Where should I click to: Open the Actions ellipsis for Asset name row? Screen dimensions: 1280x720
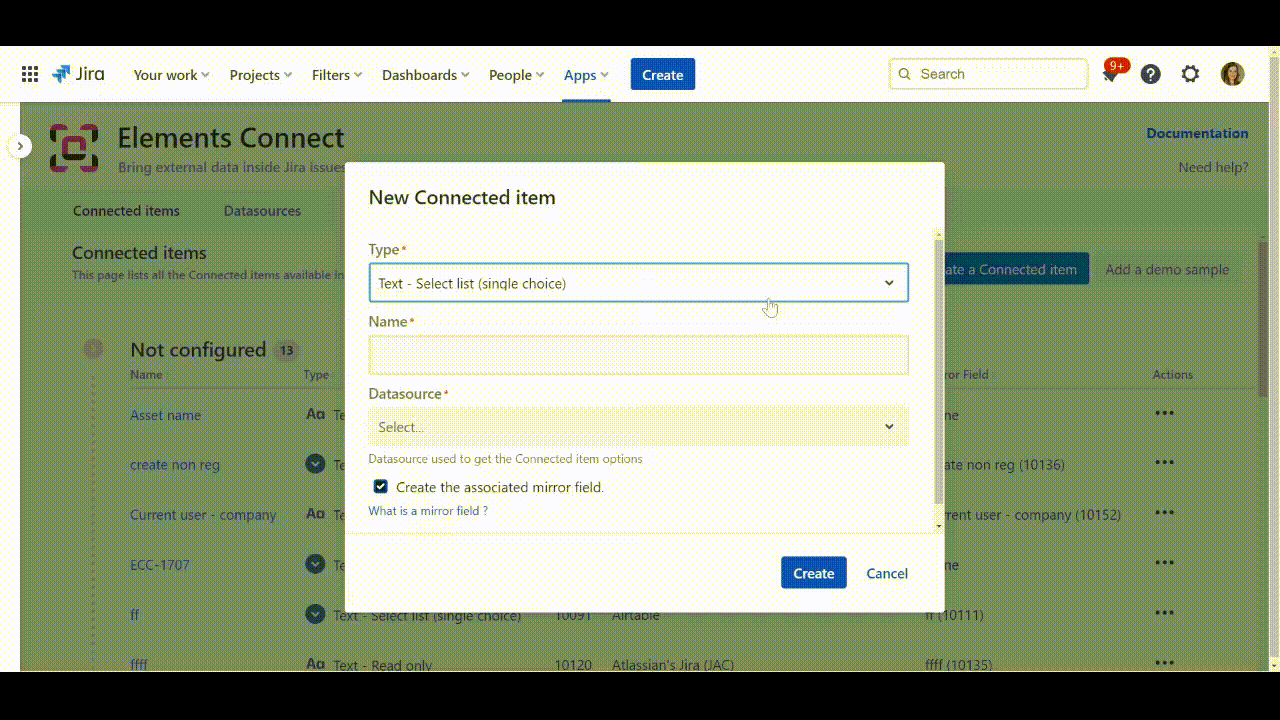pos(1164,413)
